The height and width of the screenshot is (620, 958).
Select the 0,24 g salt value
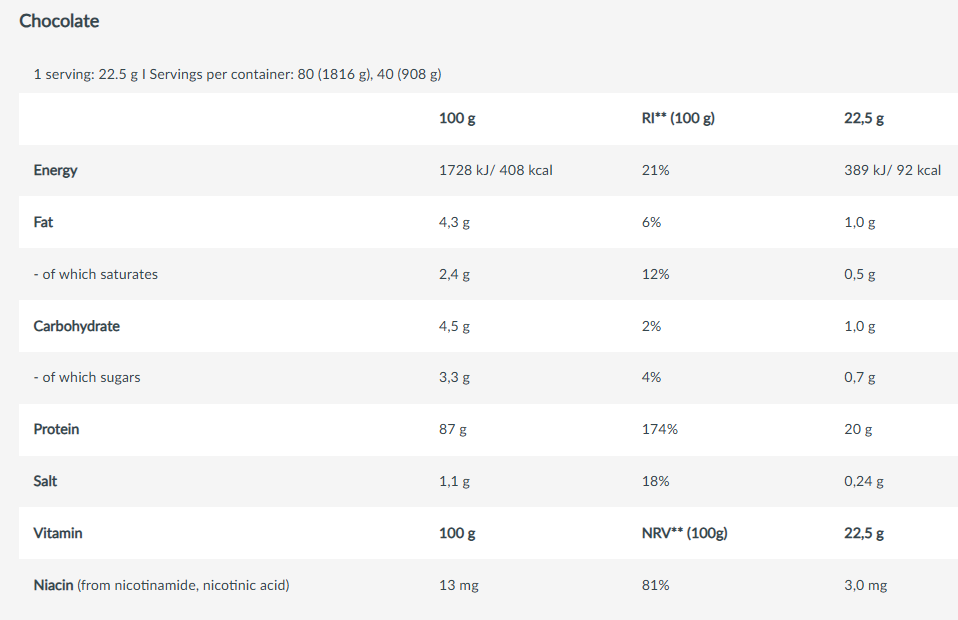864,481
